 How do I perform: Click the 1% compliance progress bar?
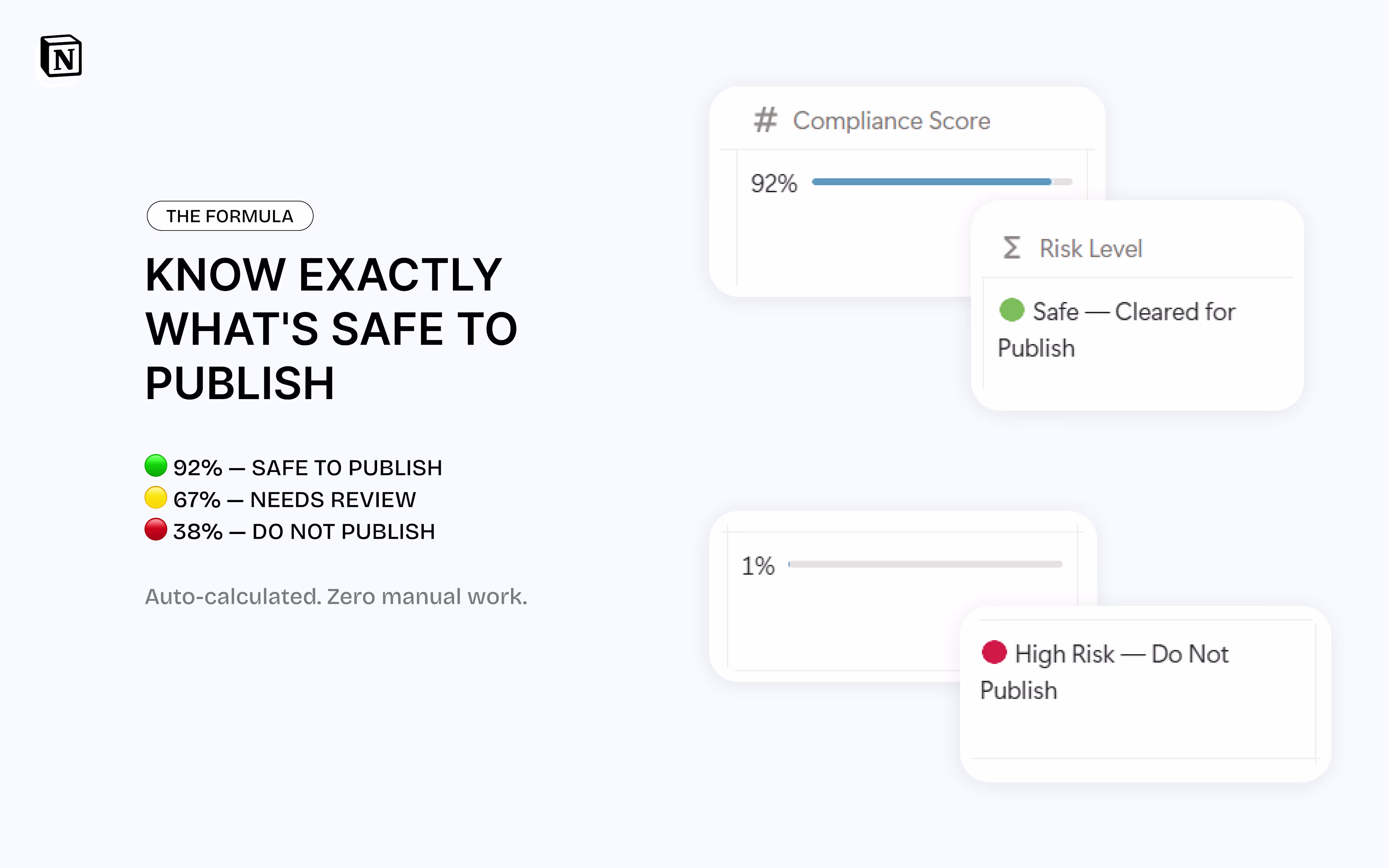925,564
